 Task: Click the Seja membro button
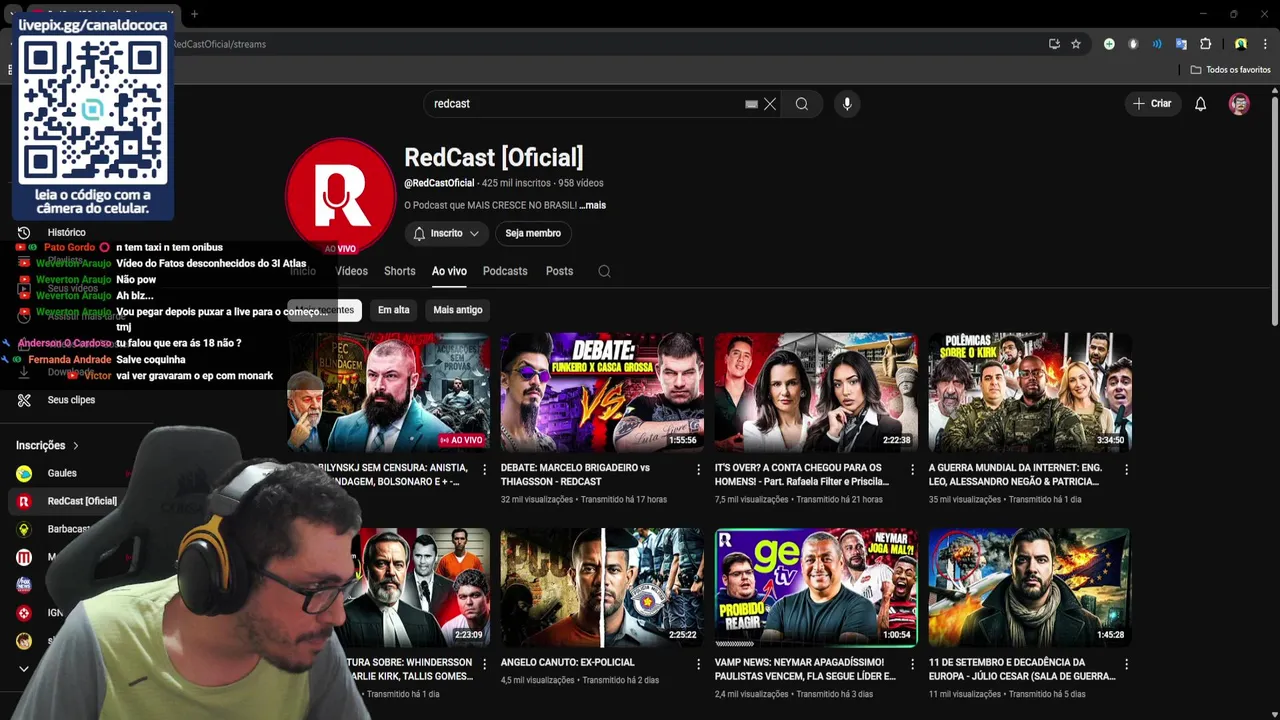[533, 233]
